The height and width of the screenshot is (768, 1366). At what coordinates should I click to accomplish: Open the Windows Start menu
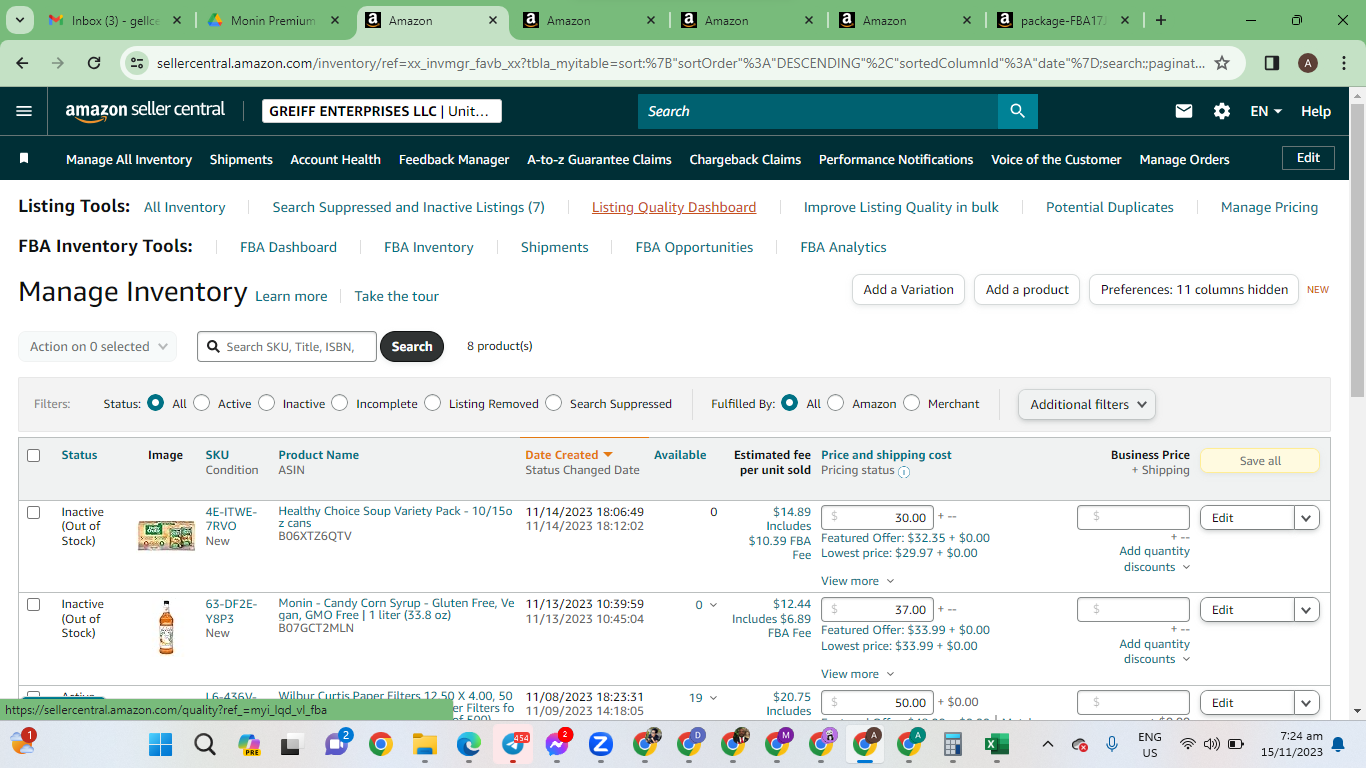coord(160,744)
